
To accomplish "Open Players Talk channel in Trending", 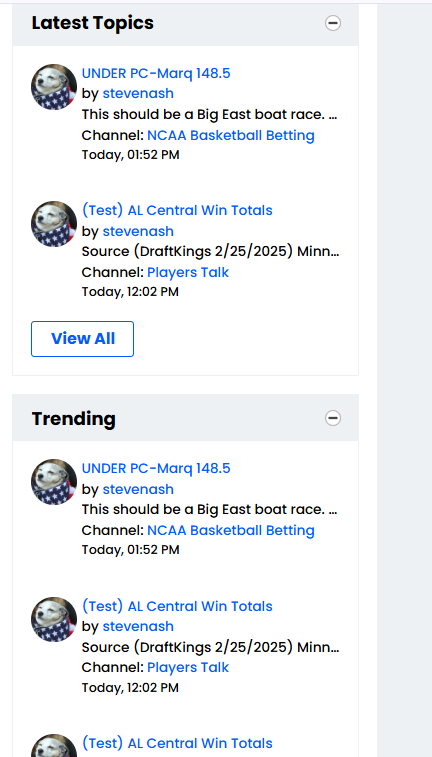I will [188, 667].
